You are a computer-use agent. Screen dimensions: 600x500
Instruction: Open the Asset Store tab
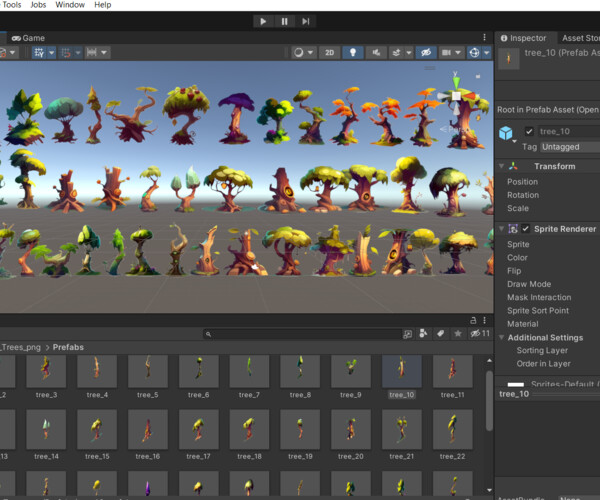(580, 38)
